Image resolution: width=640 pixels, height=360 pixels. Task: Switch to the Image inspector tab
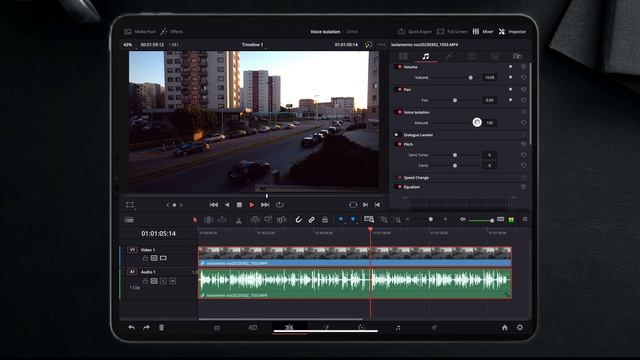(x=494, y=56)
